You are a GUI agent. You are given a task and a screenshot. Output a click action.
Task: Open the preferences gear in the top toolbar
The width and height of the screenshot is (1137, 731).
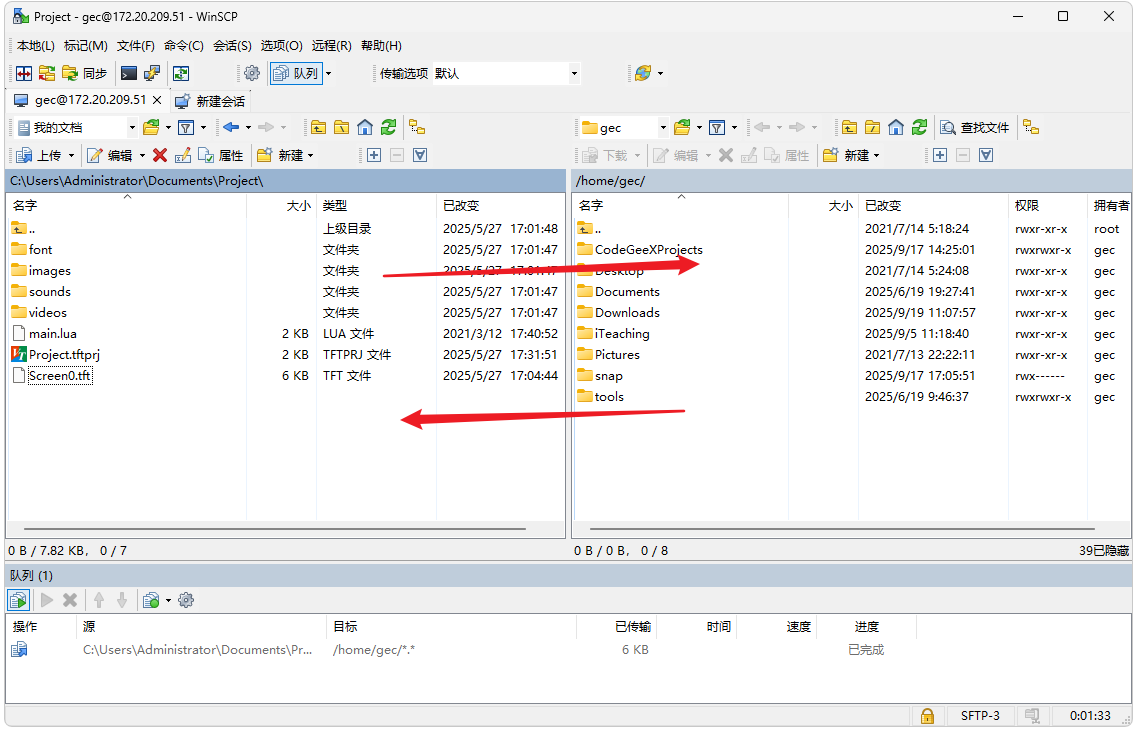pyautogui.click(x=252, y=73)
